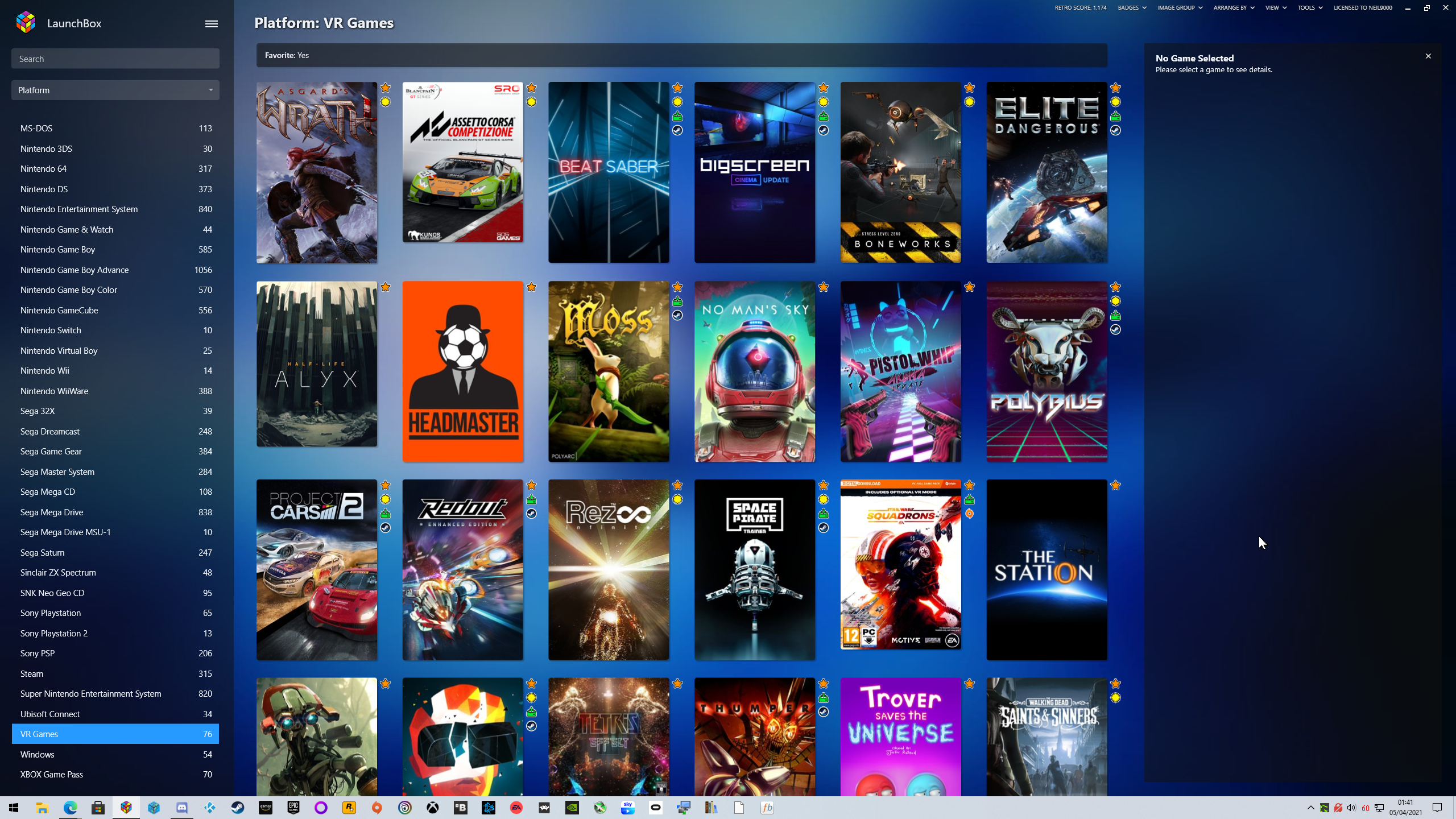Select the Steam platform

[115, 673]
